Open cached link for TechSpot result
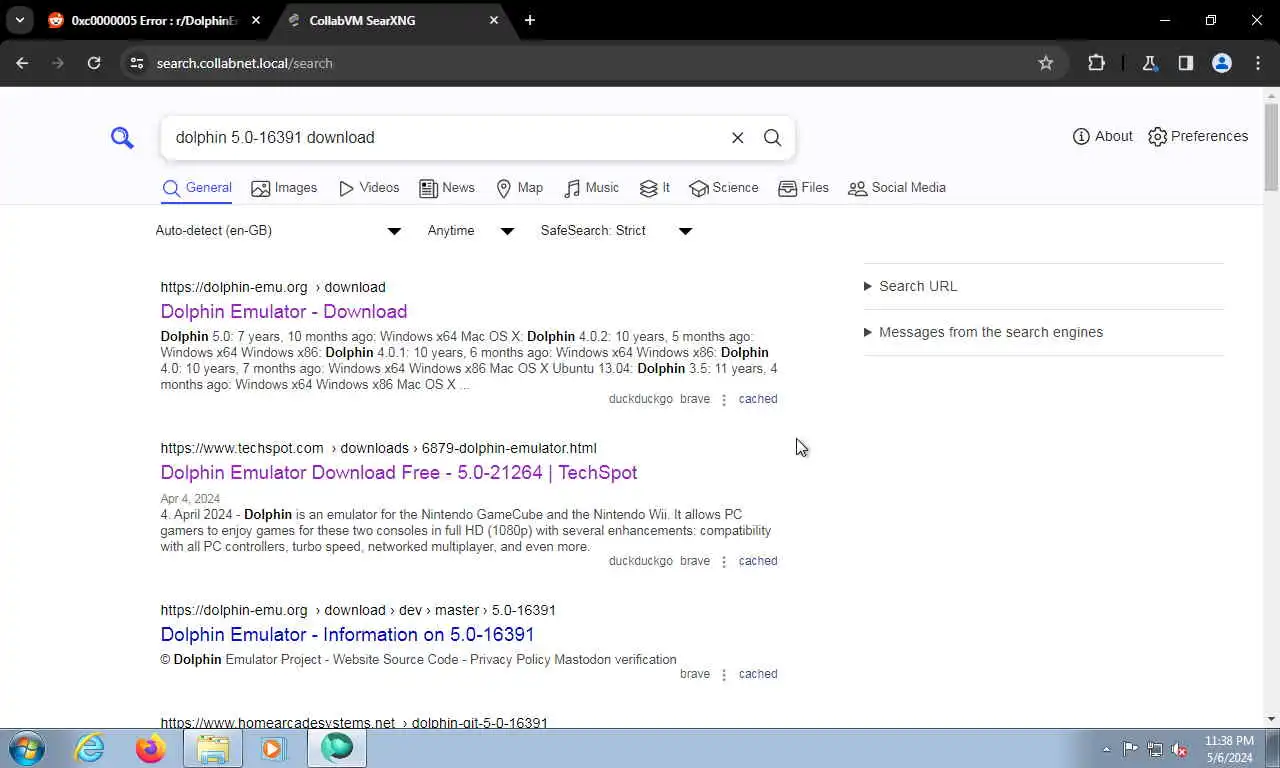 pos(758,561)
